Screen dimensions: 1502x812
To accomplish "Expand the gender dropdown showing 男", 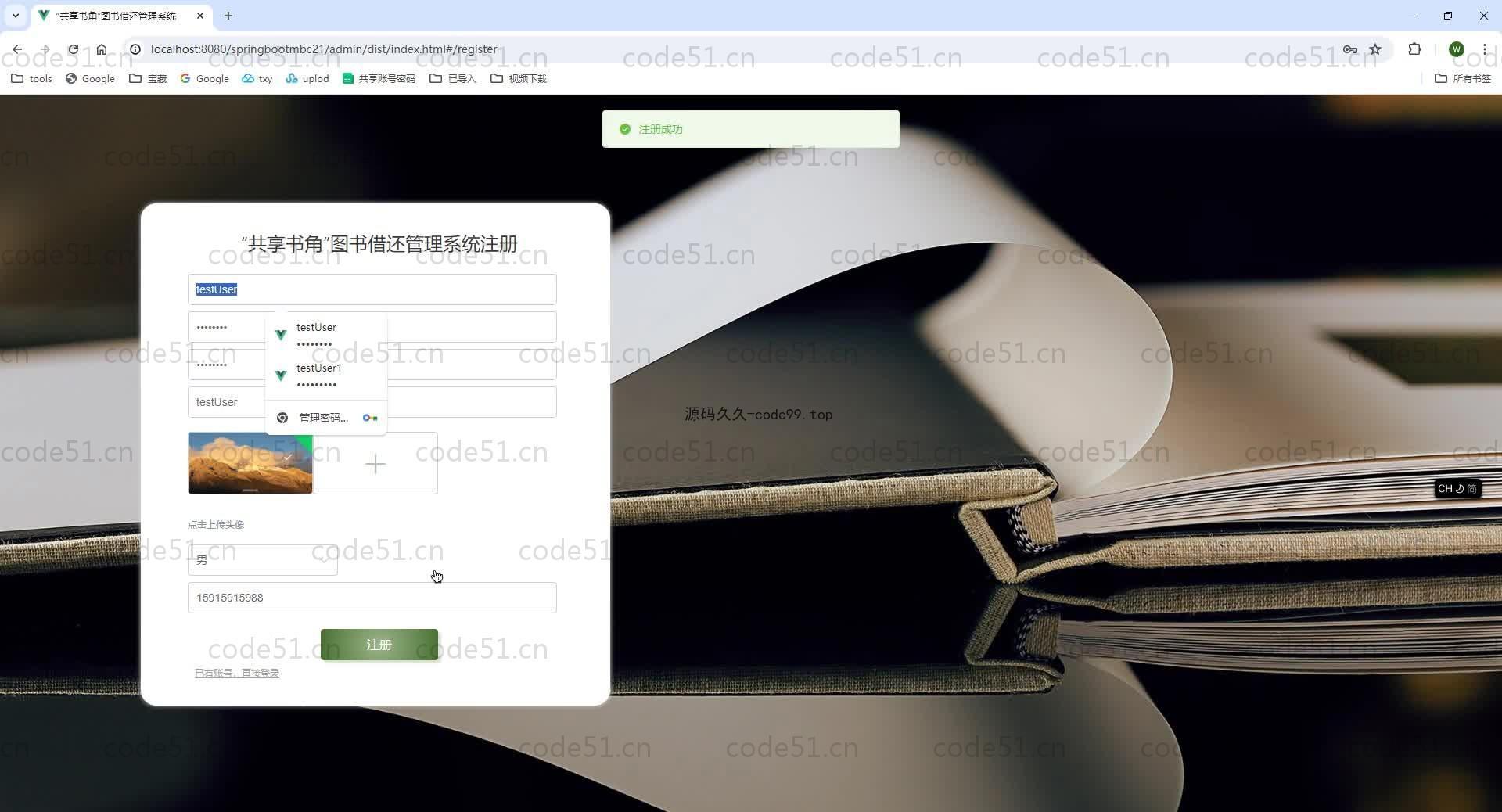I will click(263, 560).
